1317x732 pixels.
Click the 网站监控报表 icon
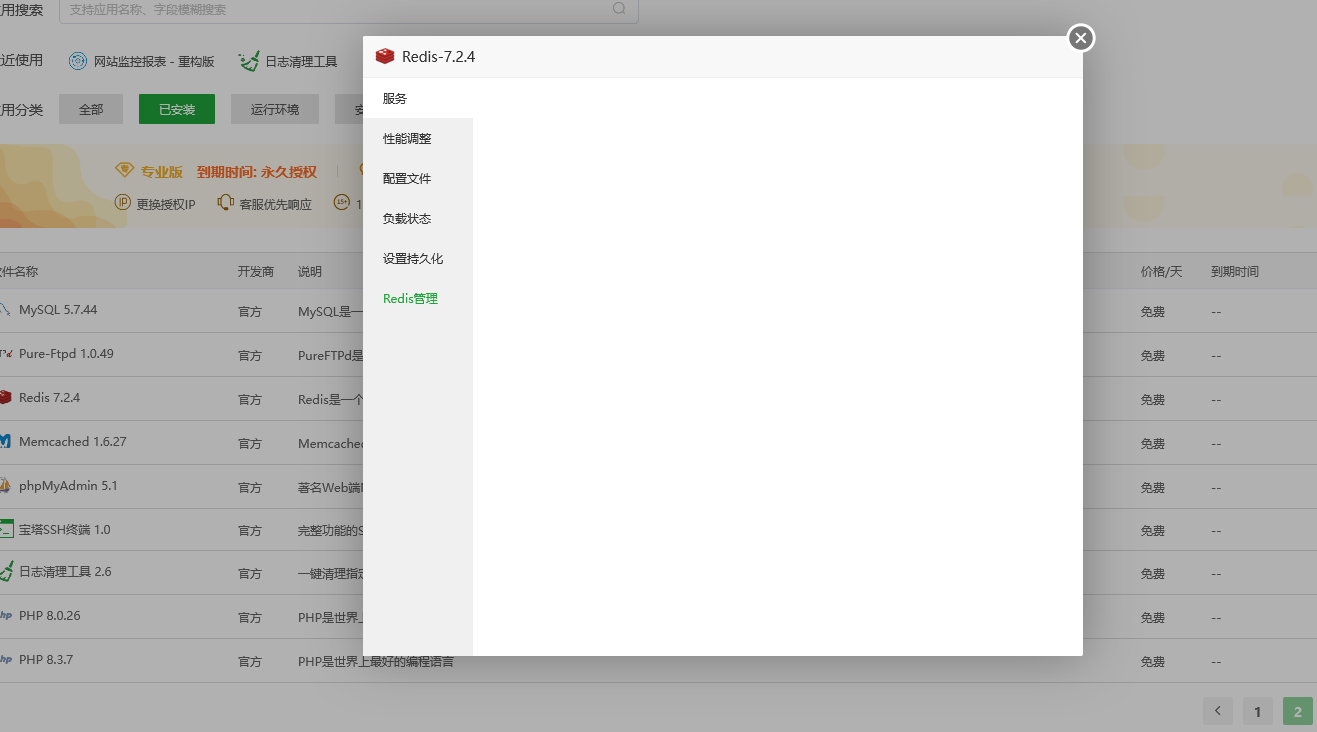(78, 61)
